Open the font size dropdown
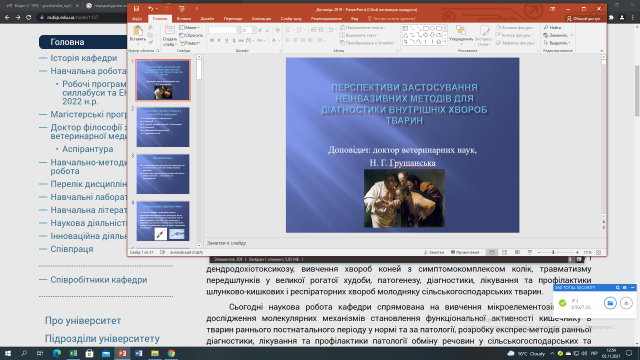The image size is (640, 360). coord(254,30)
